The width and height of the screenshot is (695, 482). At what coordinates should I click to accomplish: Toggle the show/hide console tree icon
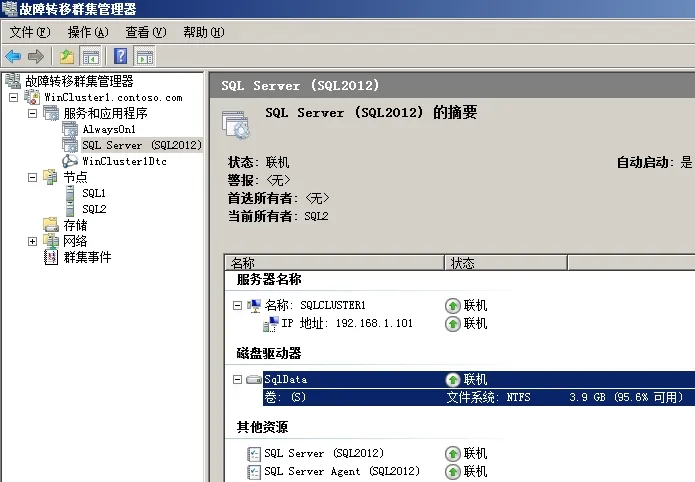click(x=91, y=57)
